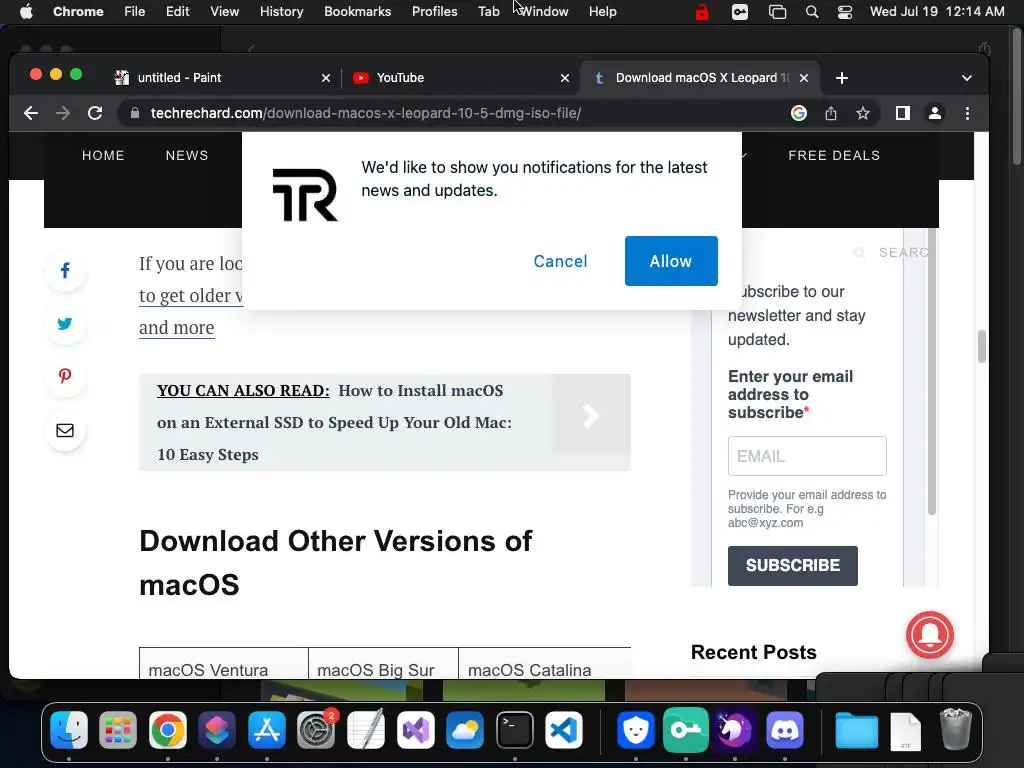The image size is (1024, 768).
Task: Click the site search icon
Action: 859,252
